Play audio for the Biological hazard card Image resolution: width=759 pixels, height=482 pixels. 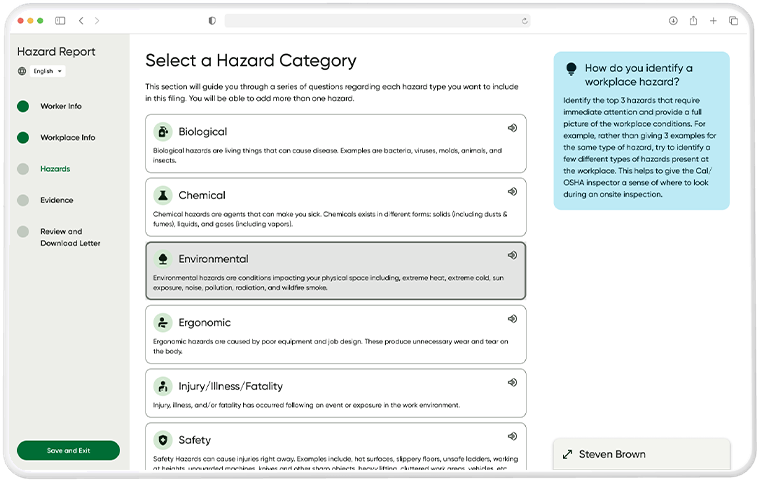point(512,128)
